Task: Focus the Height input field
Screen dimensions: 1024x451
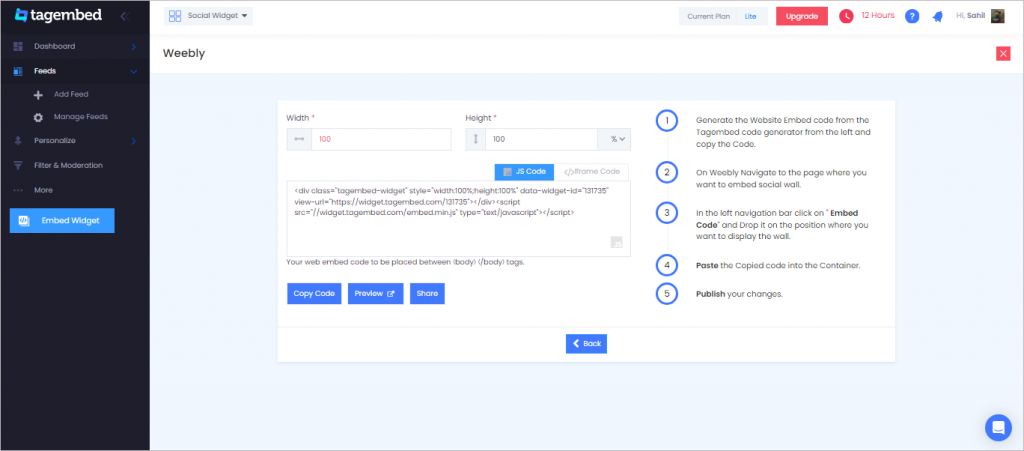Action: [542, 139]
